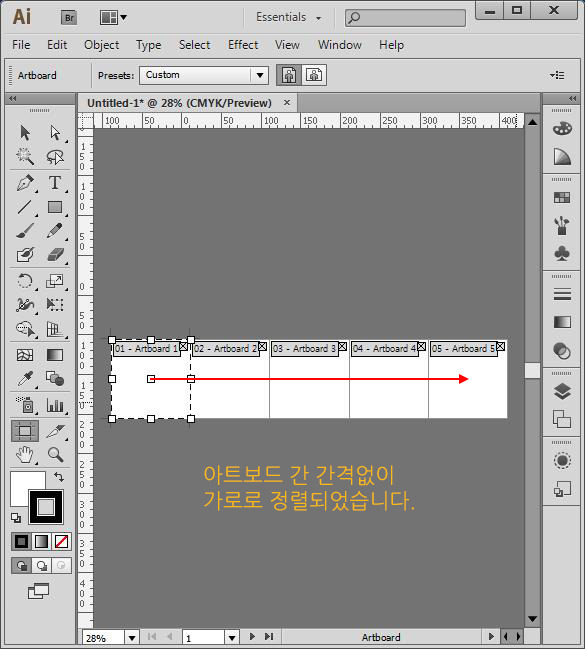This screenshot has height=649, width=585.
Task: Open artboard navigation dropdown
Action: coord(232,638)
